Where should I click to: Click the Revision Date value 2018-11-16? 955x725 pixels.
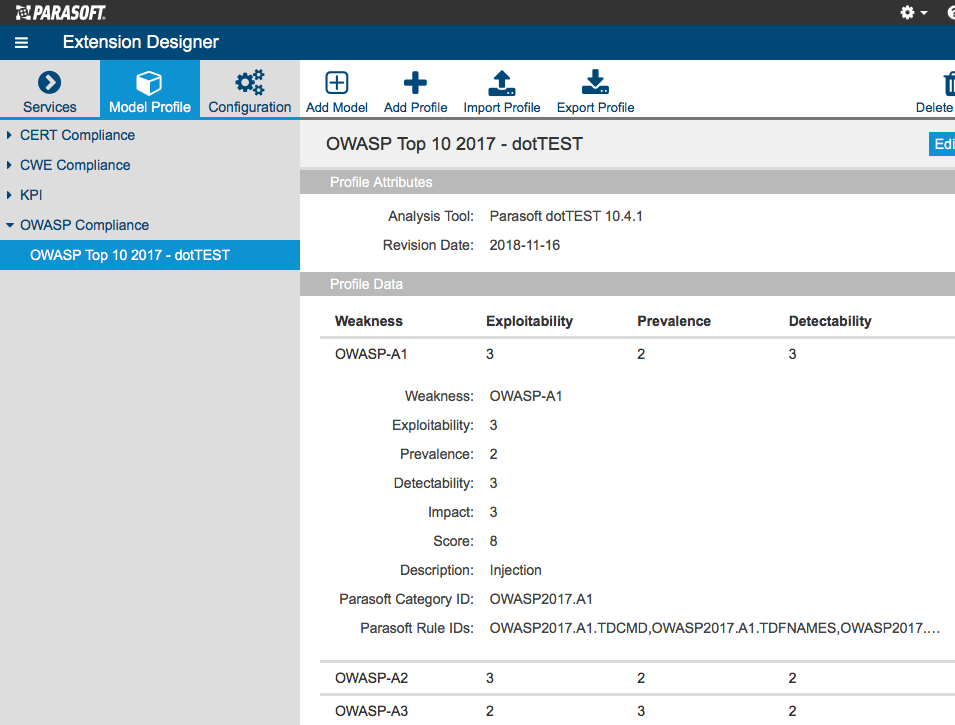[524, 246]
